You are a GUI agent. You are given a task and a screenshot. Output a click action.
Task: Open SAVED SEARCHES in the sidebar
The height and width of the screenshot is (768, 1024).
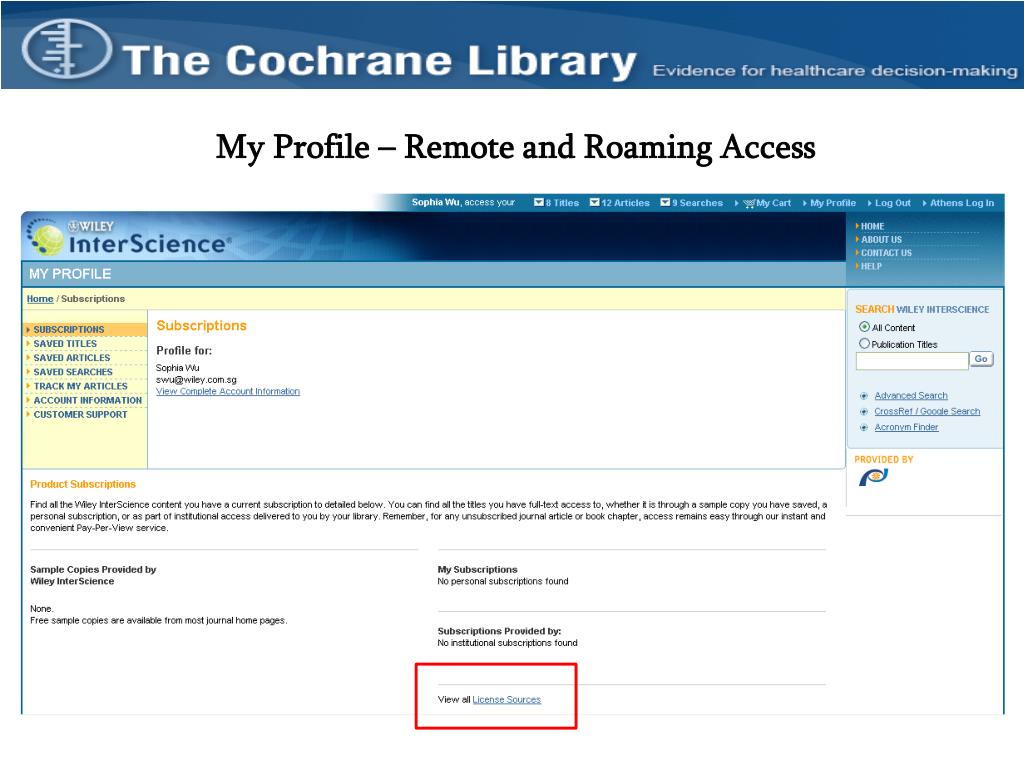(73, 372)
